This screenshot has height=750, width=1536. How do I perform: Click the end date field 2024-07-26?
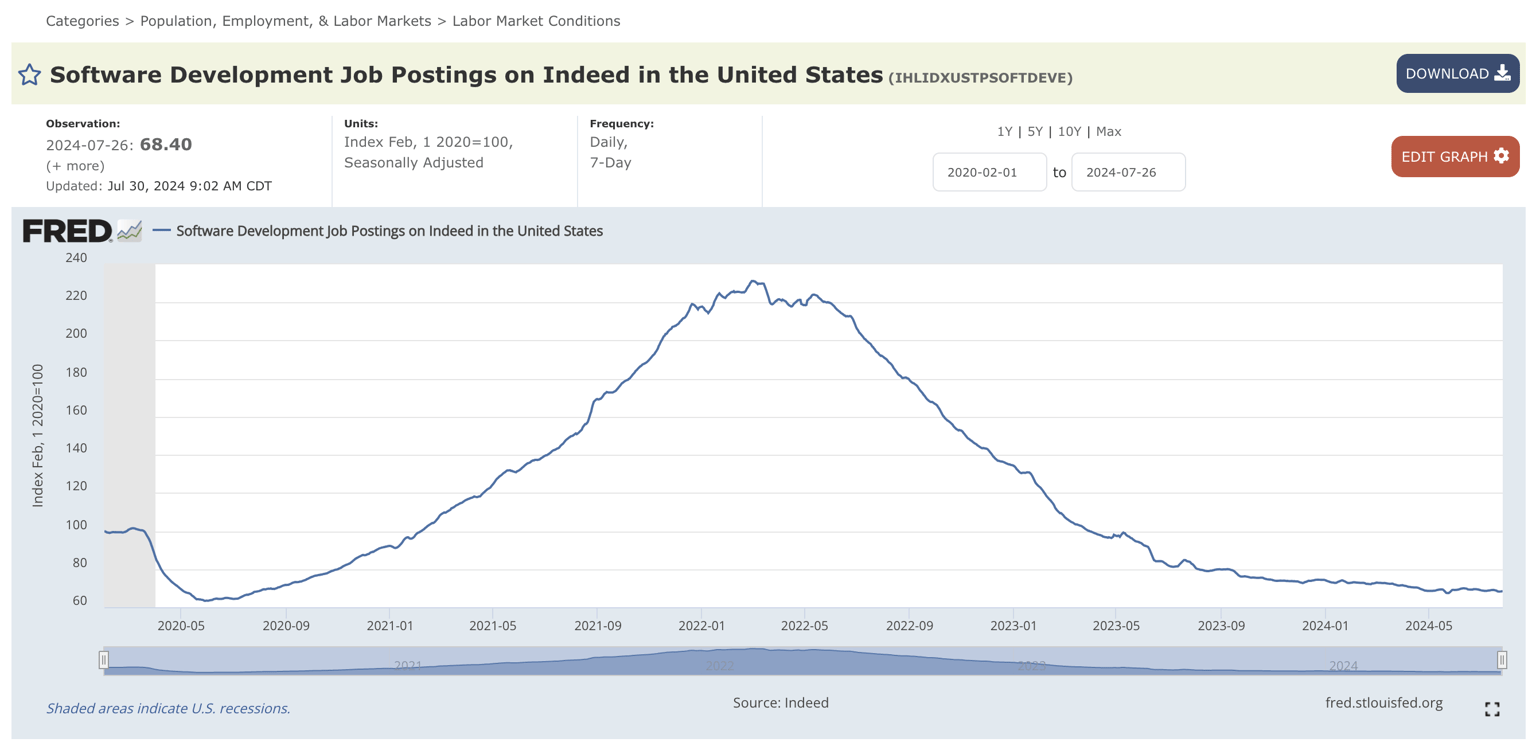point(1128,172)
